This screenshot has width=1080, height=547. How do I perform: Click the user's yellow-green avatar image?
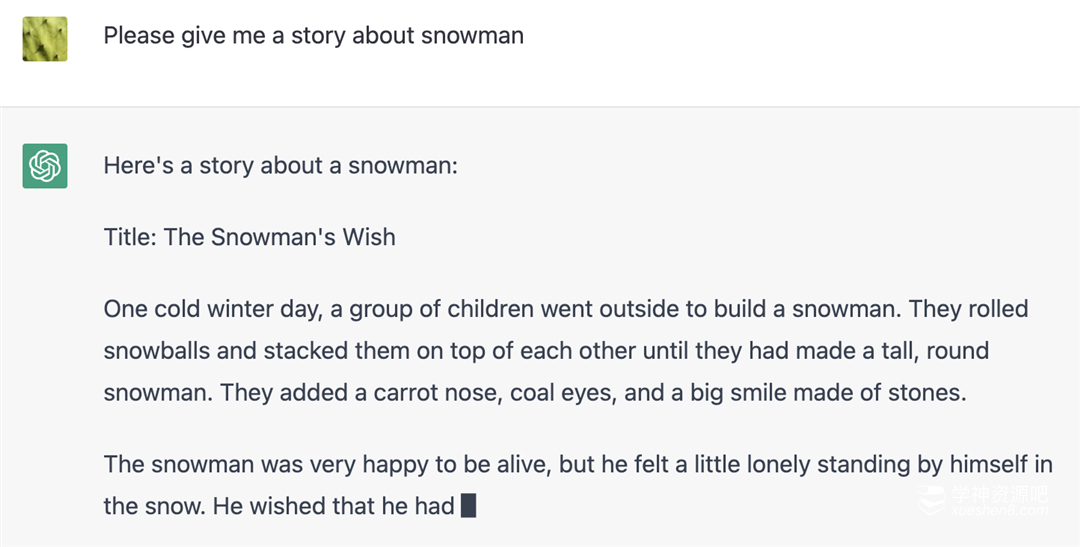(x=45, y=38)
